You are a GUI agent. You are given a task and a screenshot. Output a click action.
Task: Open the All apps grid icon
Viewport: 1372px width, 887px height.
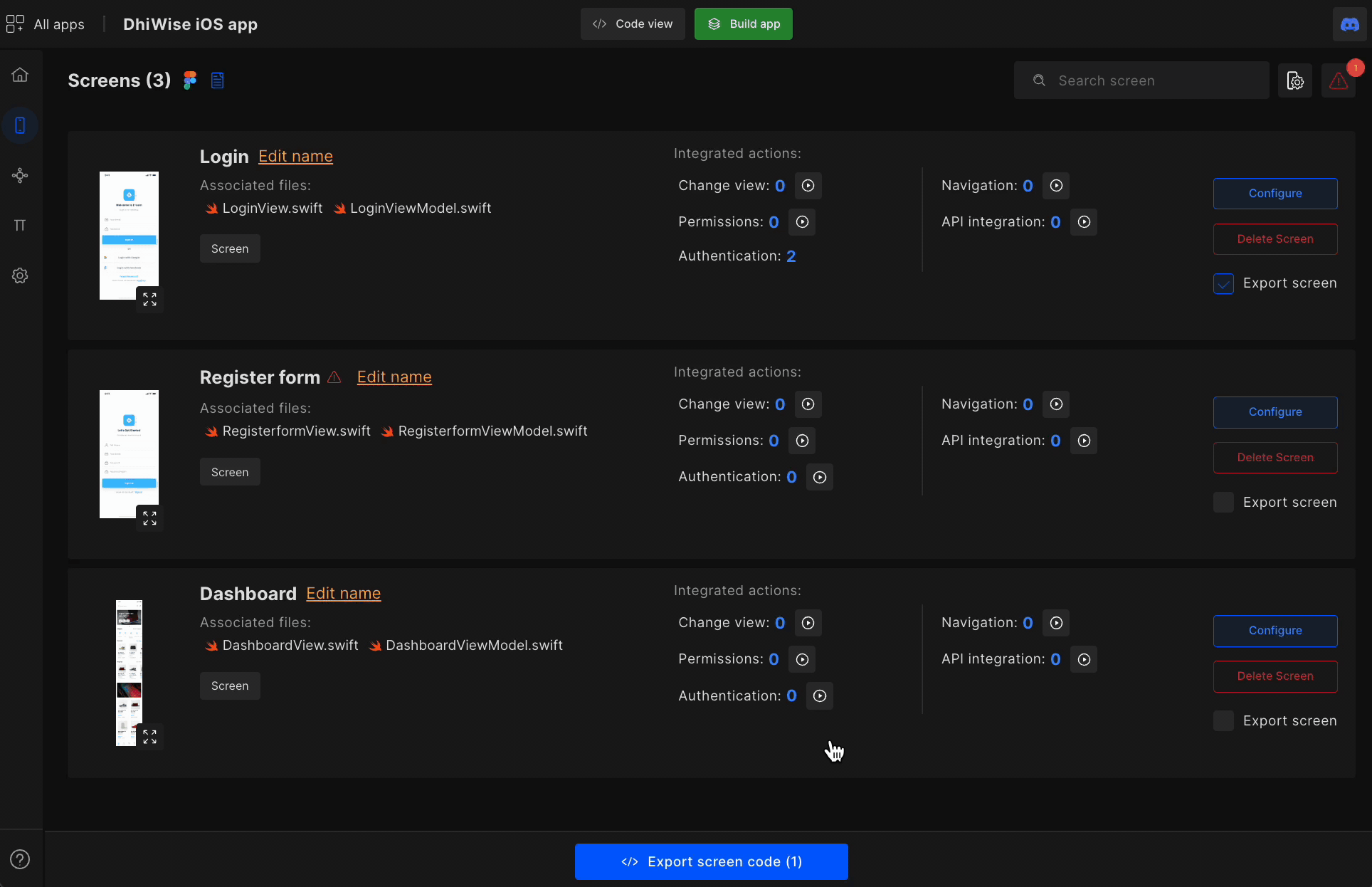click(15, 24)
